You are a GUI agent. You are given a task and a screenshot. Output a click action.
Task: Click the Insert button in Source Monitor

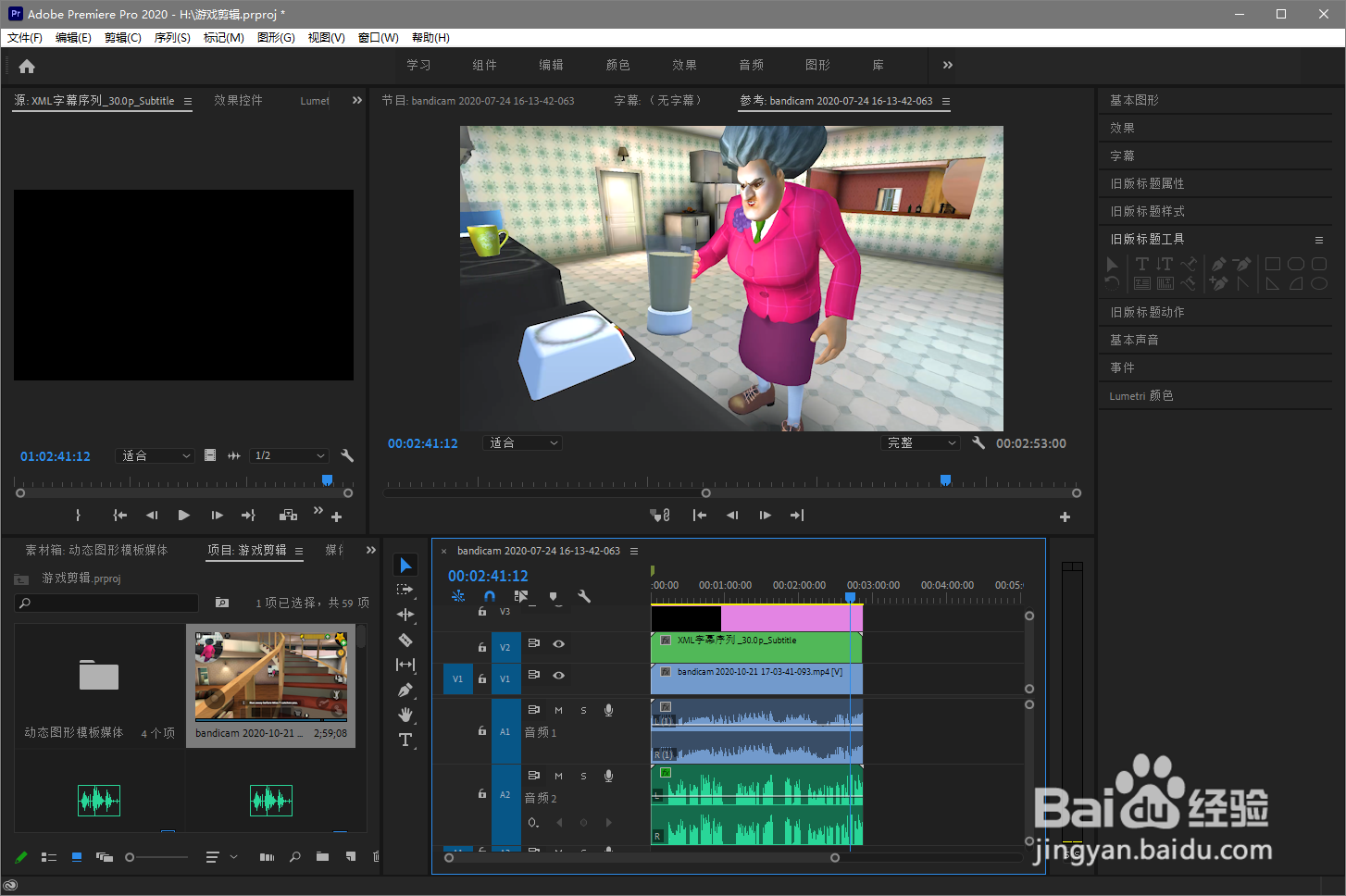(x=288, y=516)
